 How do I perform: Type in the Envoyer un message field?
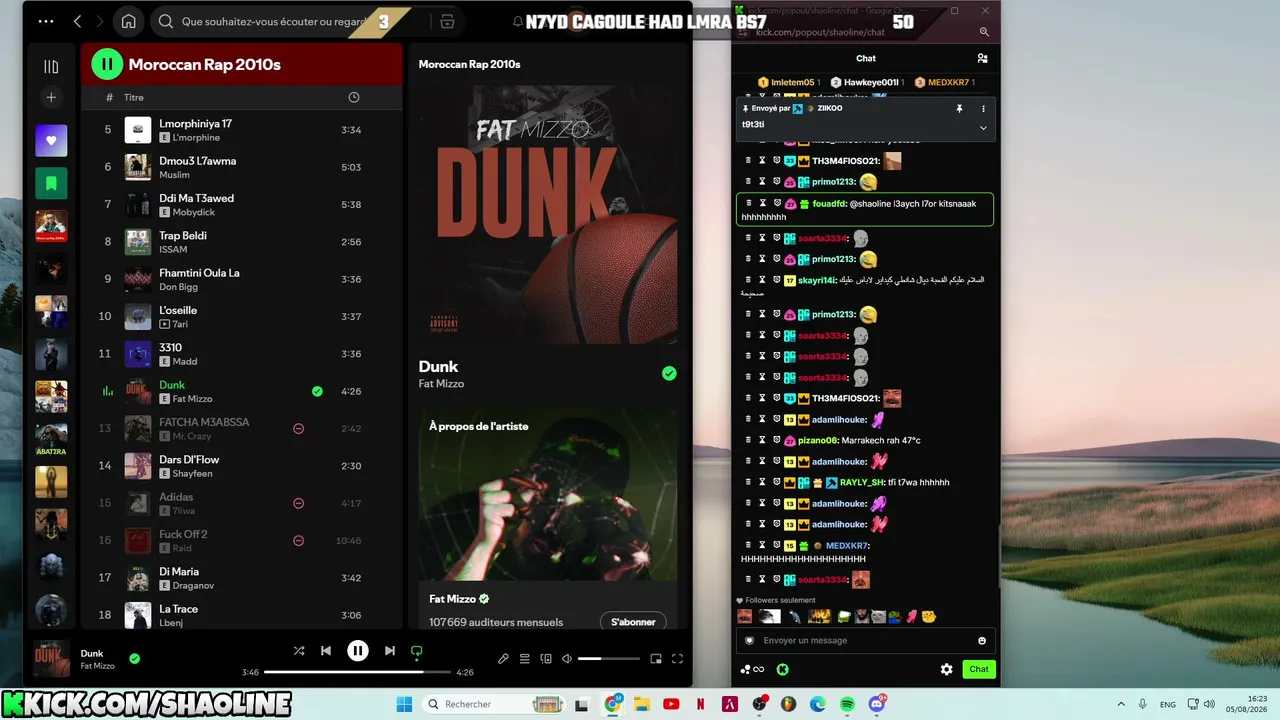point(865,641)
